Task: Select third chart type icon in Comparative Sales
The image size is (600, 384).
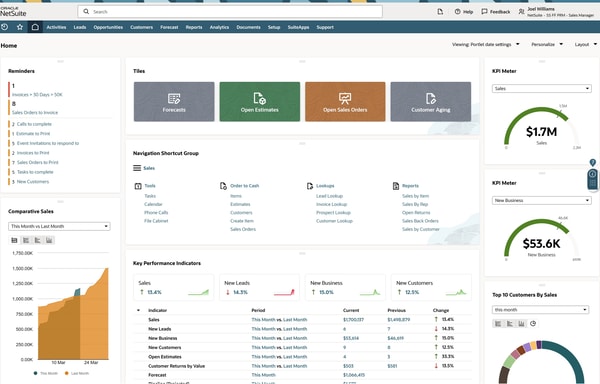Action: pyautogui.click(x=38, y=240)
